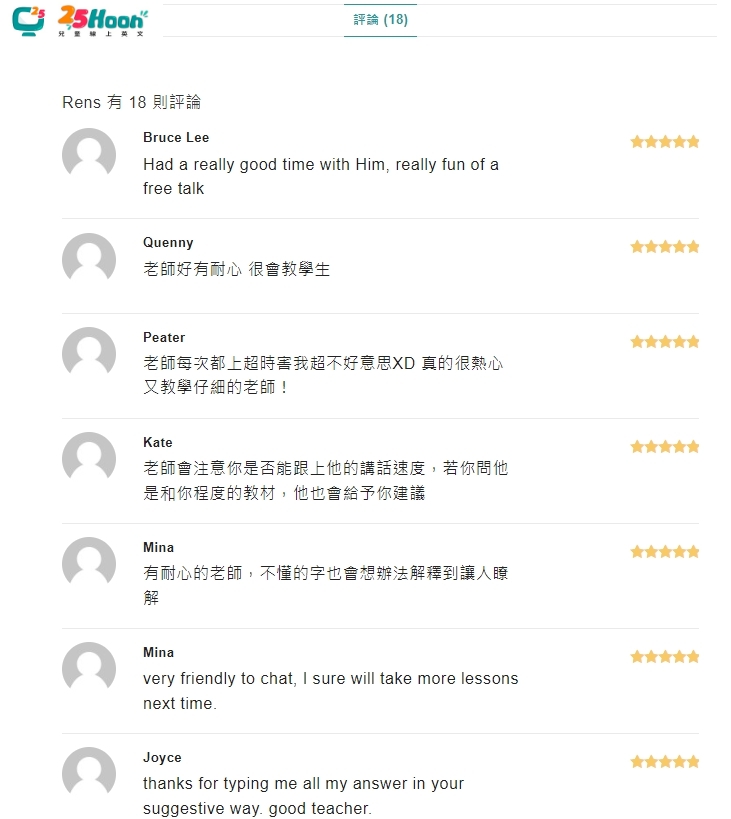The height and width of the screenshot is (819, 731).
Task: Select the reviewer name Peater
Action: (164, 337)
